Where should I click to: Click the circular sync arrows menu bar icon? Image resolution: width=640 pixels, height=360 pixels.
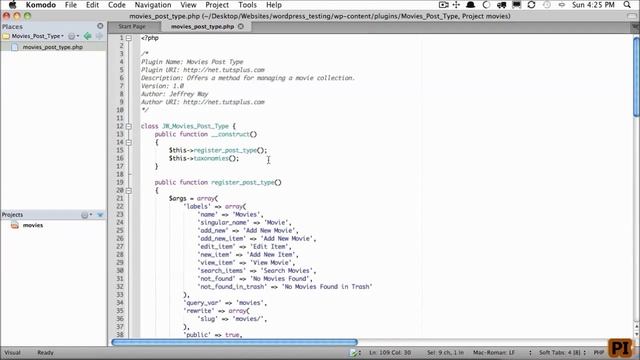pyautogui.click(x=531, y=5)
